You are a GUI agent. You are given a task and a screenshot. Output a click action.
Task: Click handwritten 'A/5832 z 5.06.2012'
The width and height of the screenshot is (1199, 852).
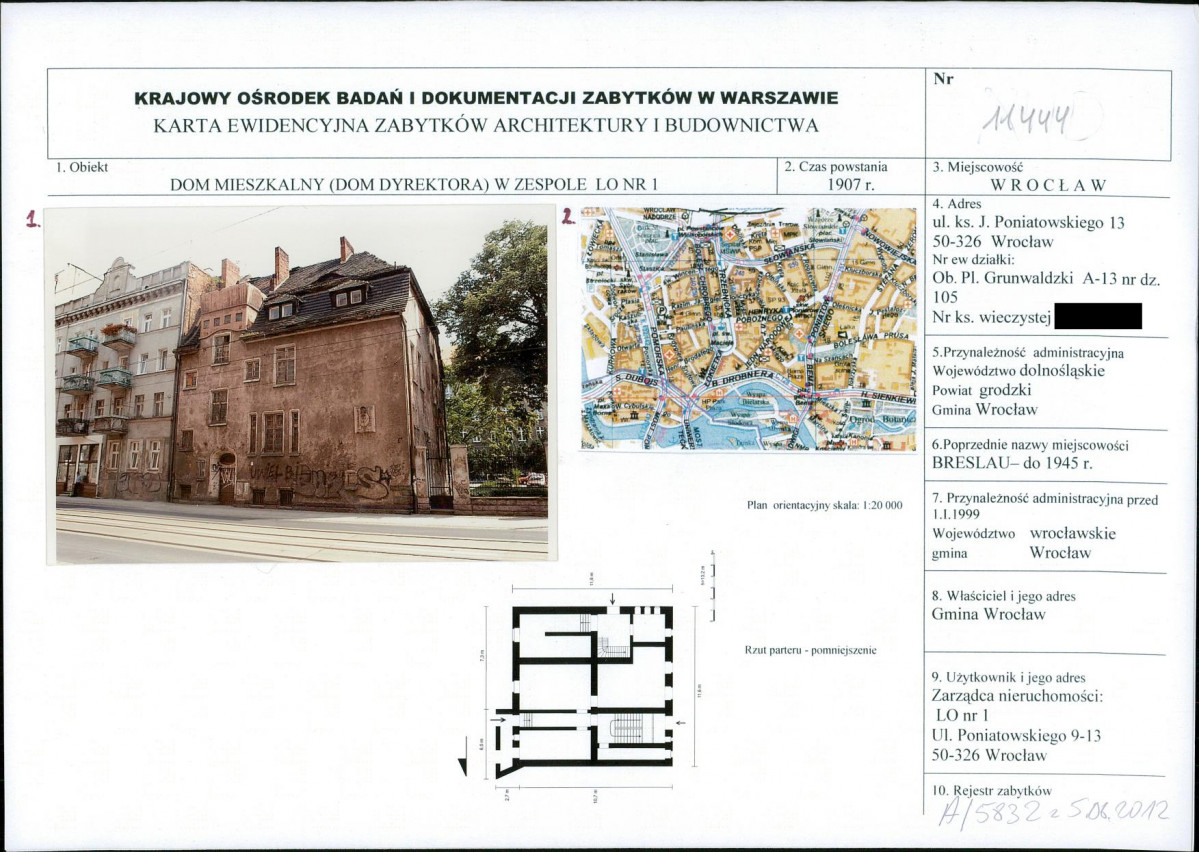pos(1053,811)
